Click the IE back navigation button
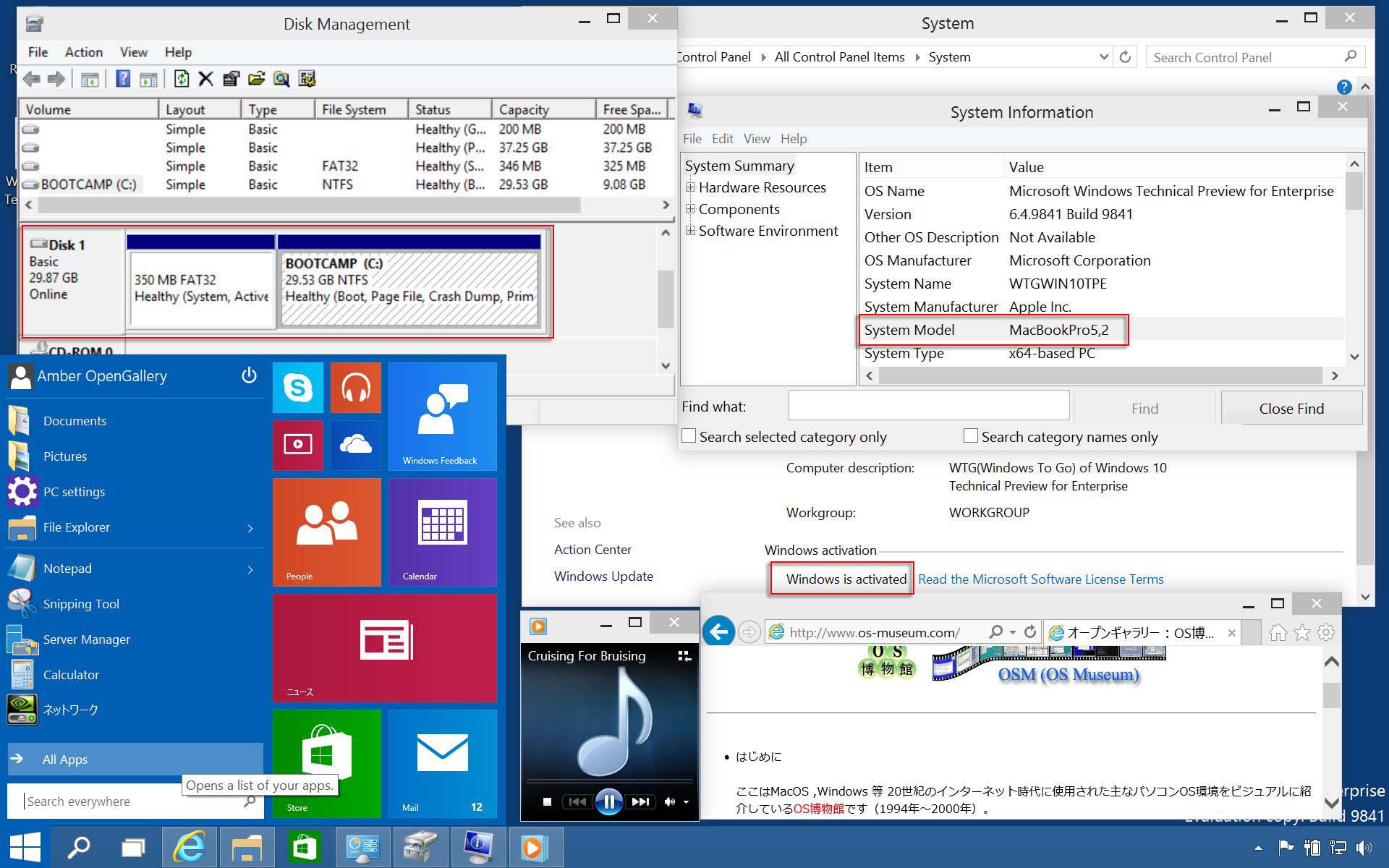Screen dimensions: 1389x868 (x=718, y=632)
